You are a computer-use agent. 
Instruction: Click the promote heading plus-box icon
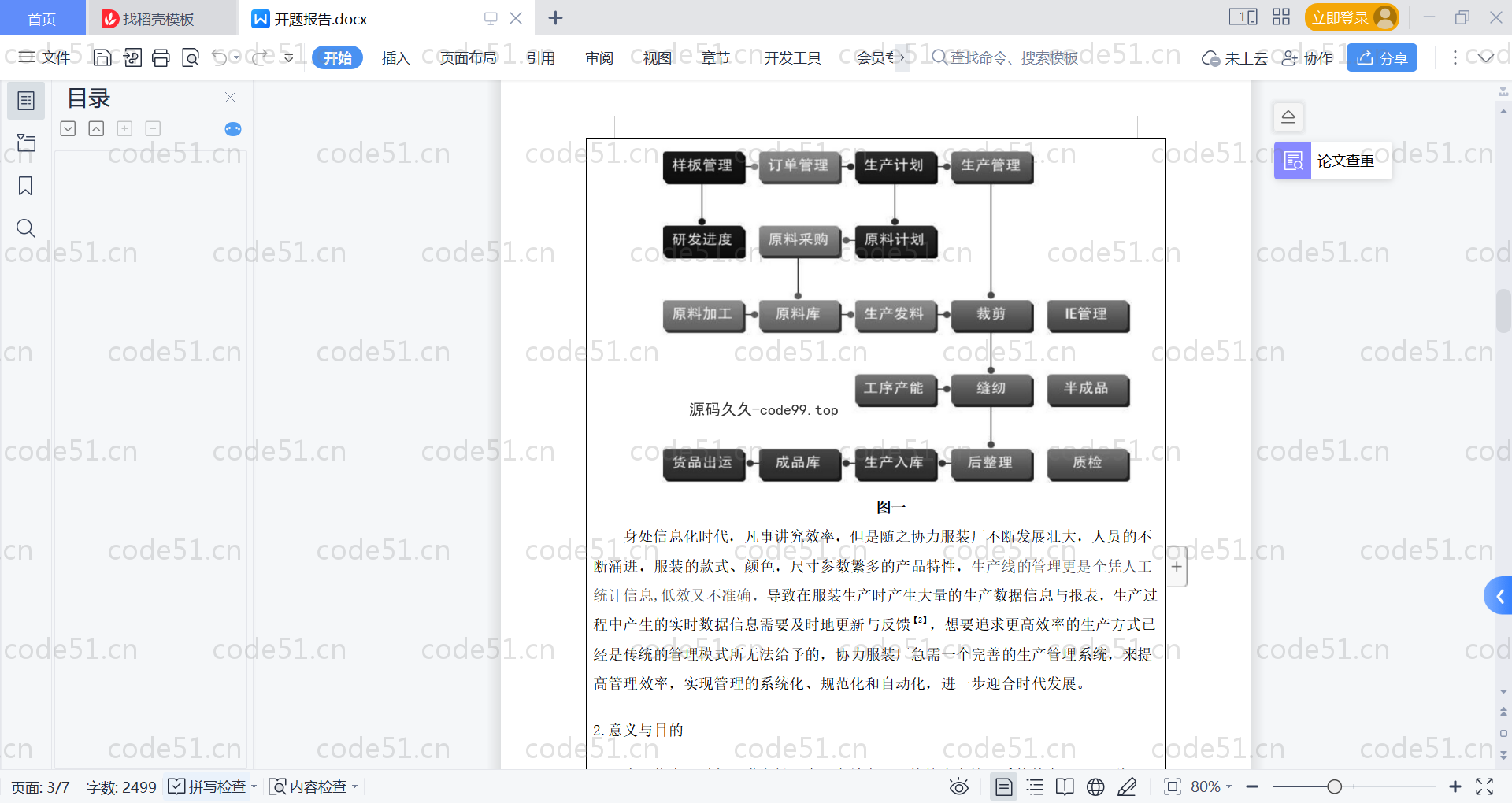coord(124,128)
